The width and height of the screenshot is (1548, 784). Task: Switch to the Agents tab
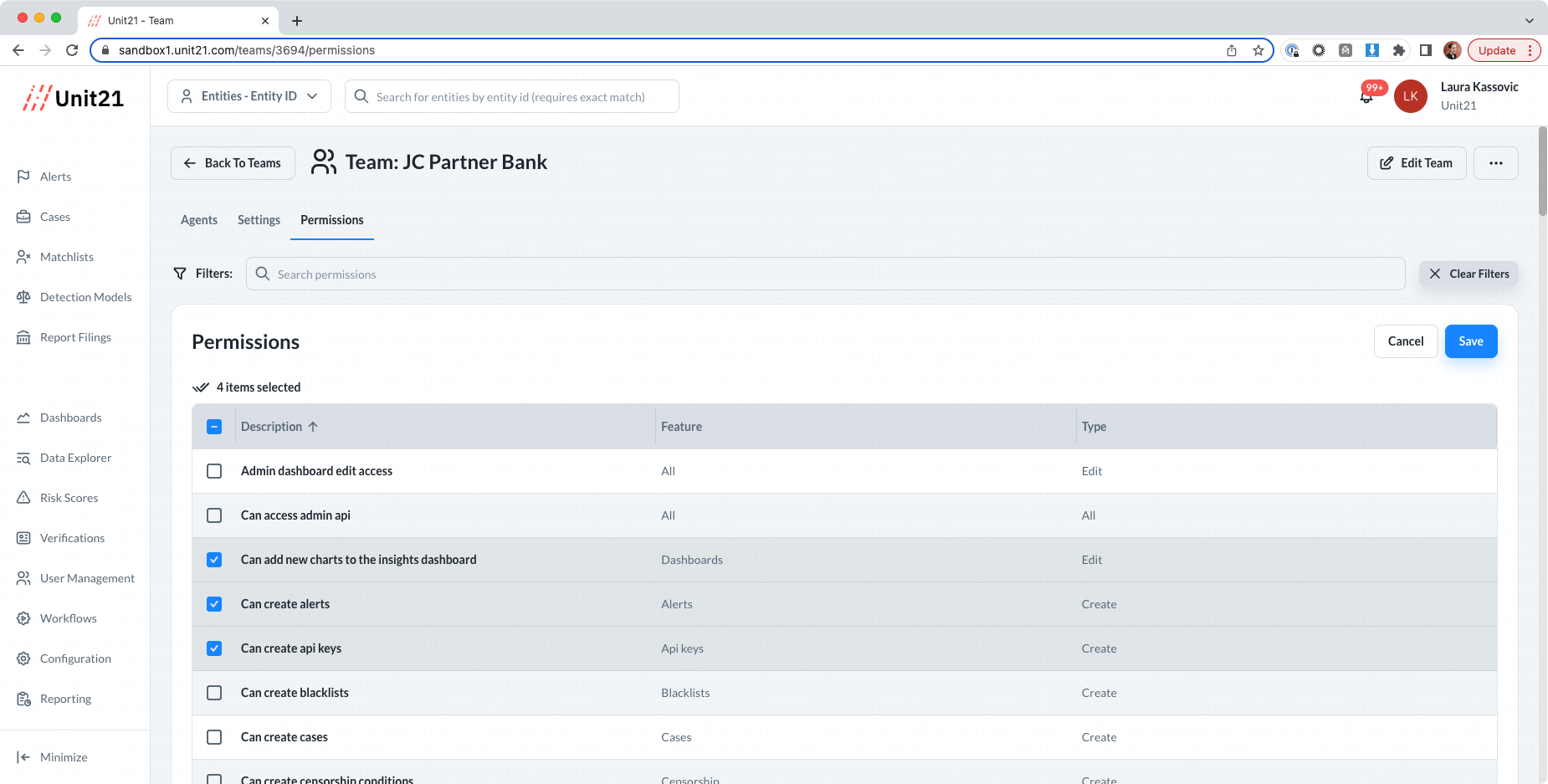[199, 220]
